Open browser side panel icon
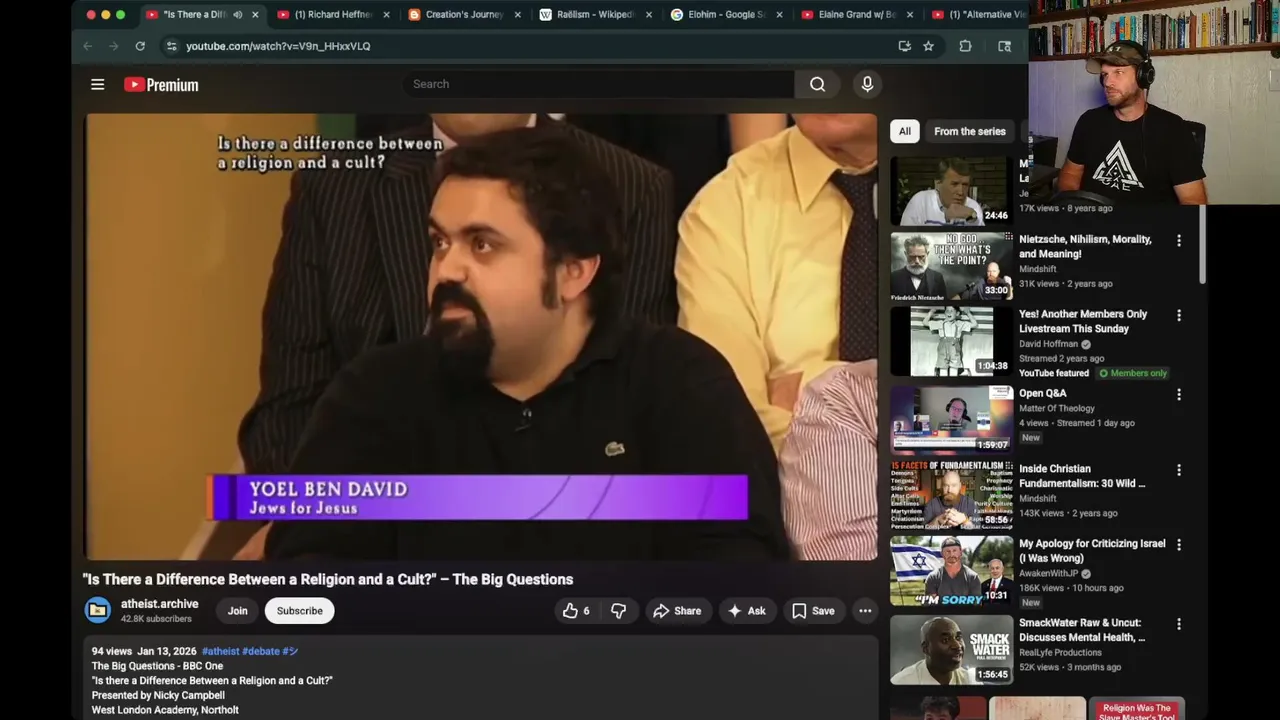Viewport: 1280px width, 720px height. click(x=1004, y=46)
